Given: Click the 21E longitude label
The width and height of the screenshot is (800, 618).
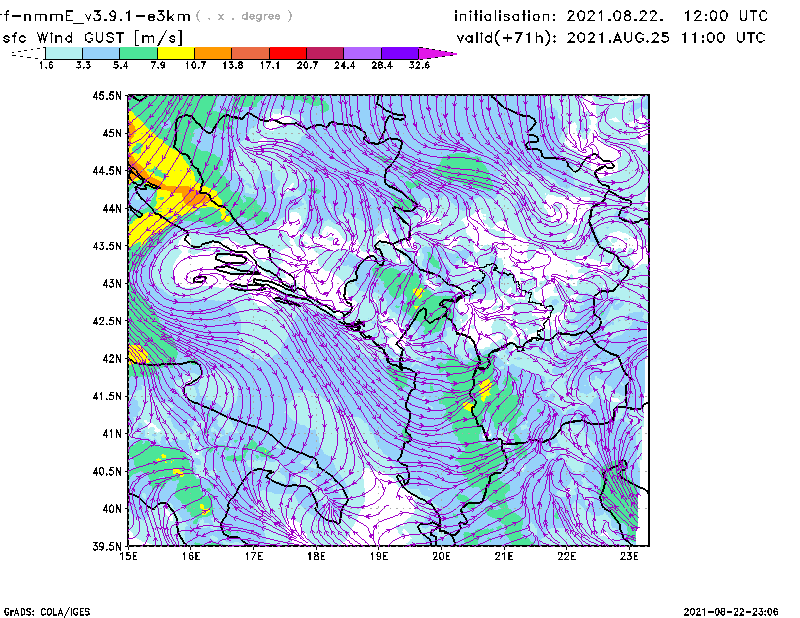Looking at the screenshot, I should 504,556.
